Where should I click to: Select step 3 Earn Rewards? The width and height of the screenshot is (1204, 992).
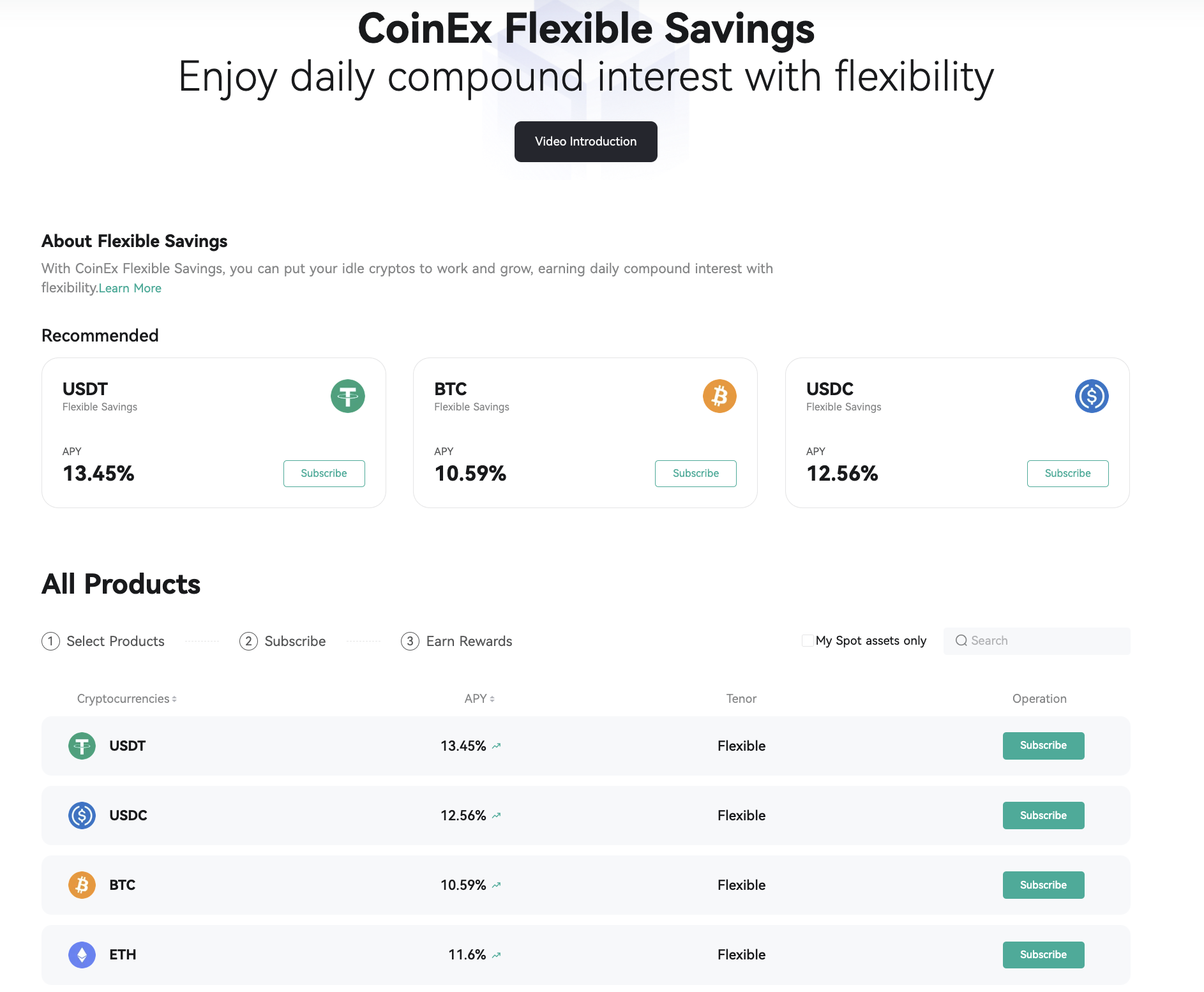click(457, 641)
